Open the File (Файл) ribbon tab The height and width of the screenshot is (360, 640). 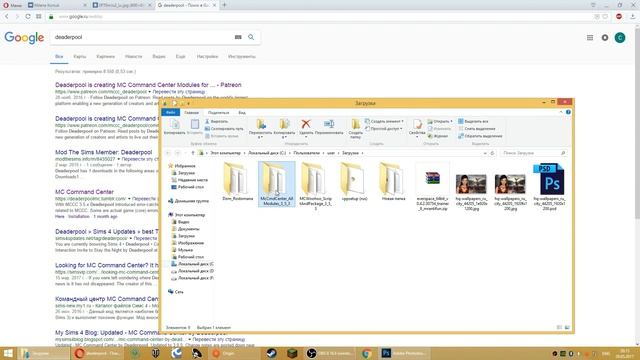tap(171, 112)
